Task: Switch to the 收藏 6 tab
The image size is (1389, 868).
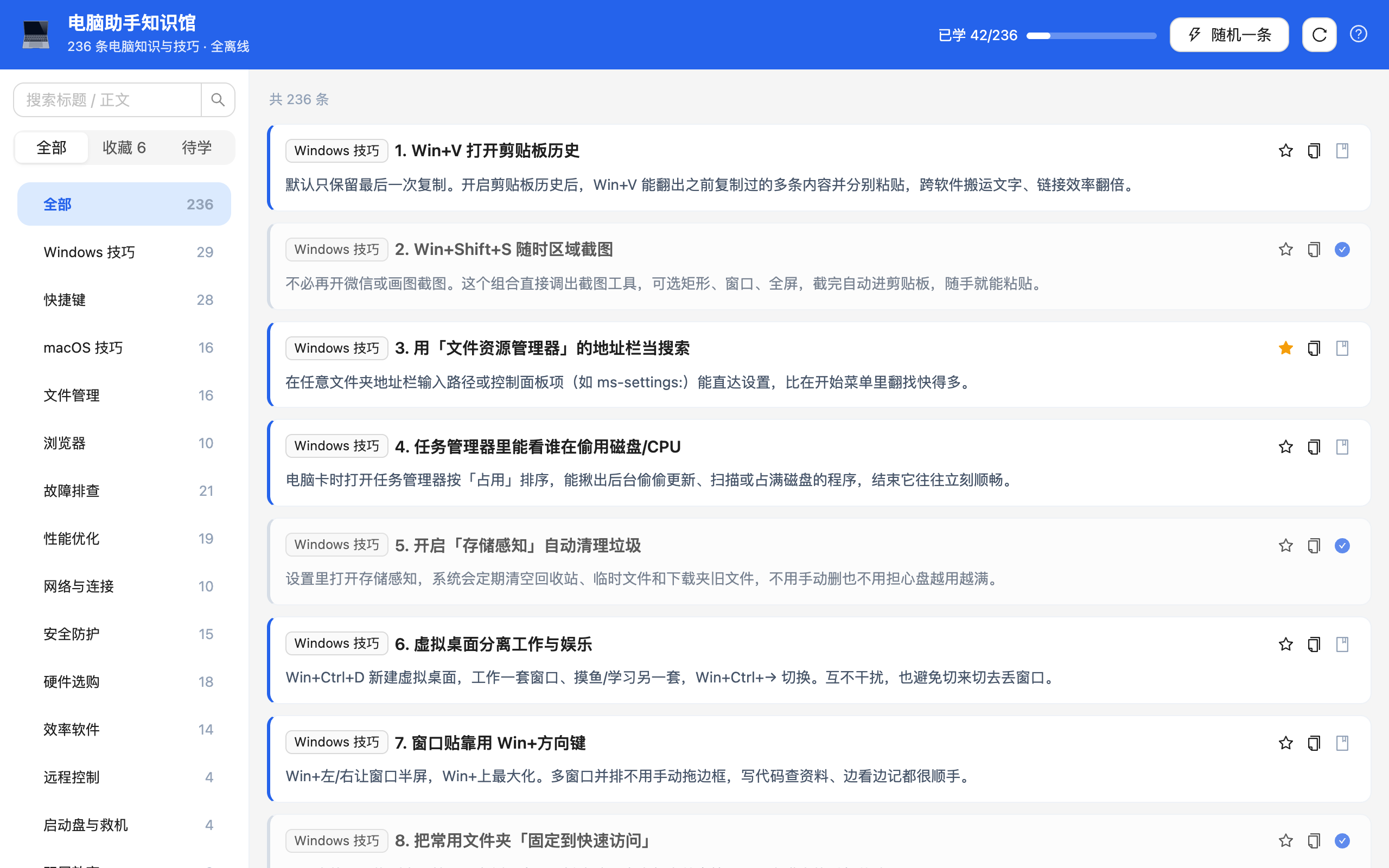Action: pyautogui.click(x=124, y=148)
